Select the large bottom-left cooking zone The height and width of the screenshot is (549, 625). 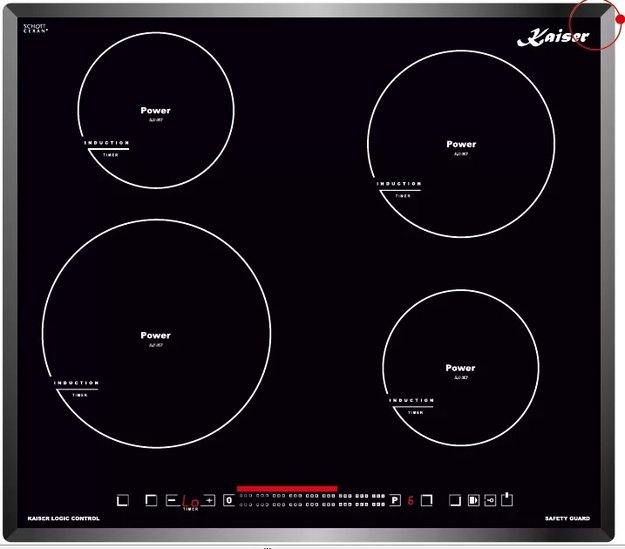click(156, 335)
